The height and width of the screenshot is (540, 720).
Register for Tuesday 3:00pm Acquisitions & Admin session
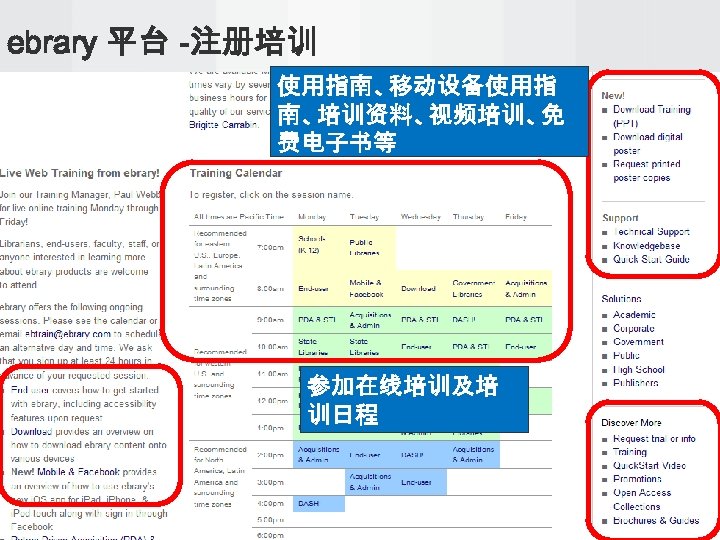[370, 482]
